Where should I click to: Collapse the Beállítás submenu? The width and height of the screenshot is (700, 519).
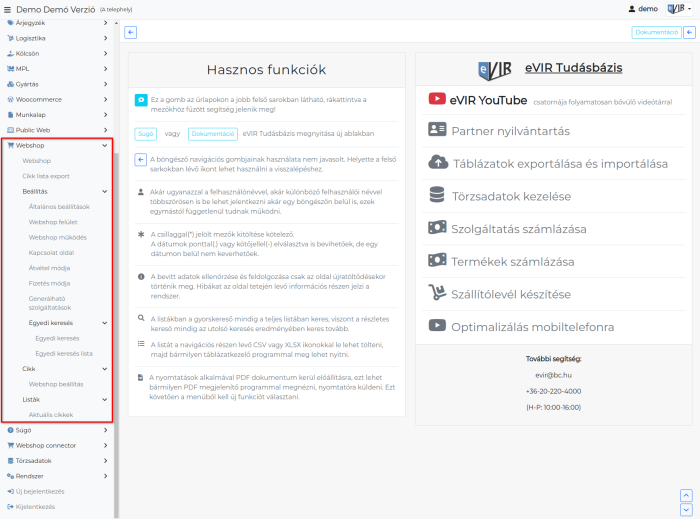(x=105, y=190)
